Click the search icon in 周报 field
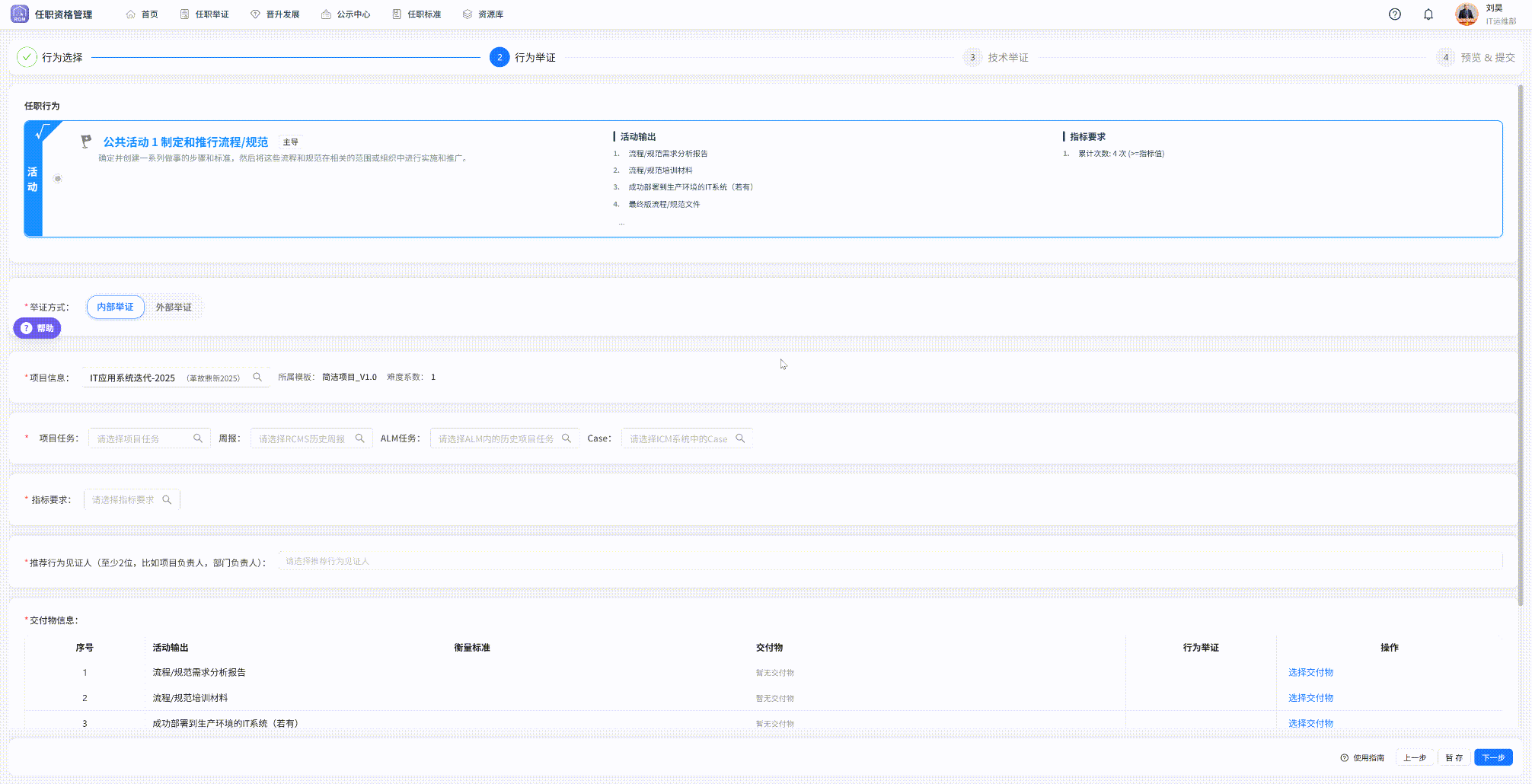 click(360, 438)
